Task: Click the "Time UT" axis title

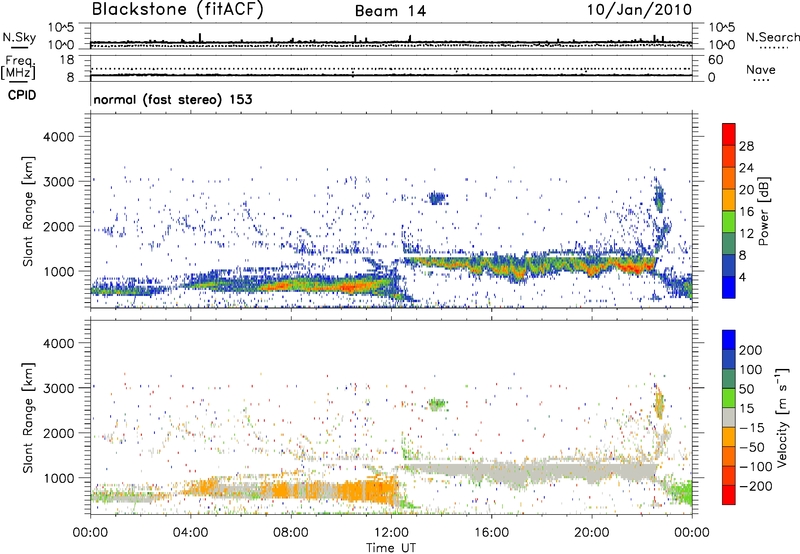Action: [x=391, y=548]
